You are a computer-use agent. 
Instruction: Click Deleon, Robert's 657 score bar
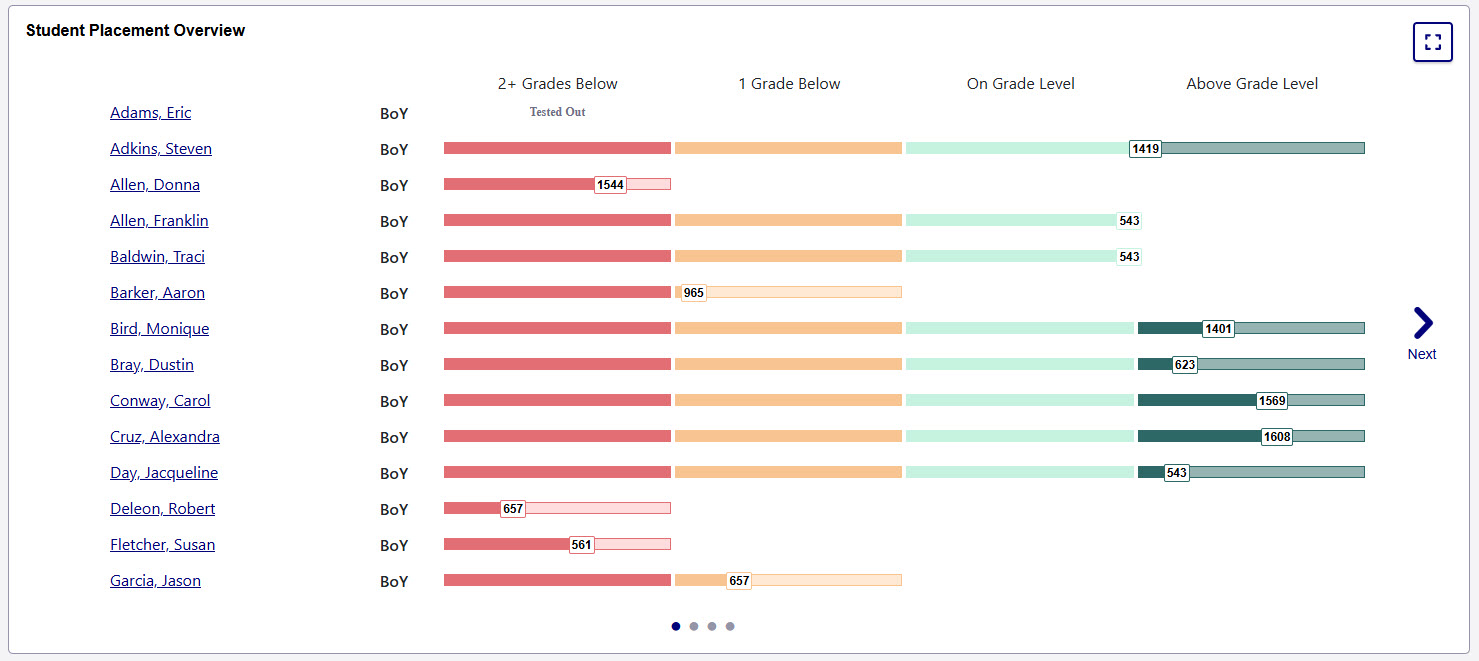coord(513,509)
